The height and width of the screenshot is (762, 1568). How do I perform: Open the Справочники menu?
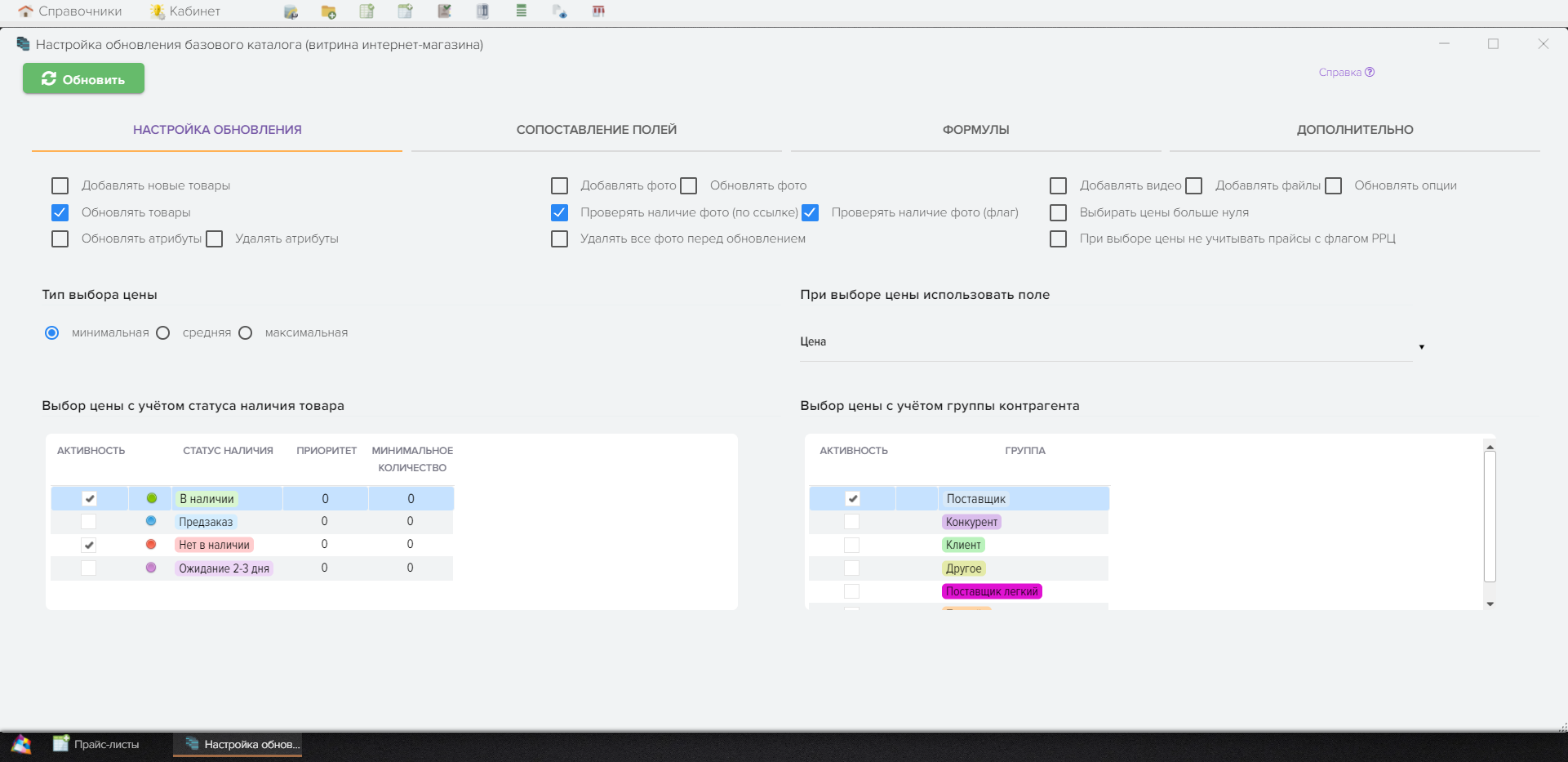click(x=70, y=11)
